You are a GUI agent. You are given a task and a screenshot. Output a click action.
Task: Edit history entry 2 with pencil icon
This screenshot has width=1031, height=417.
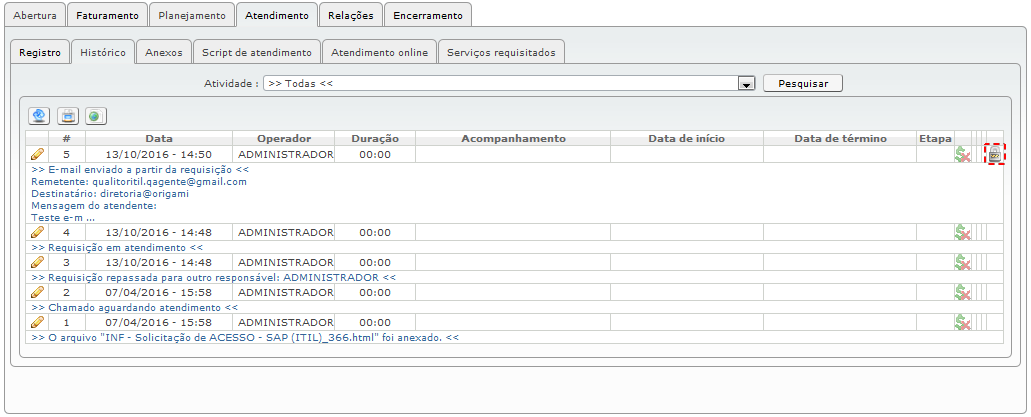[x=37, y=292]
